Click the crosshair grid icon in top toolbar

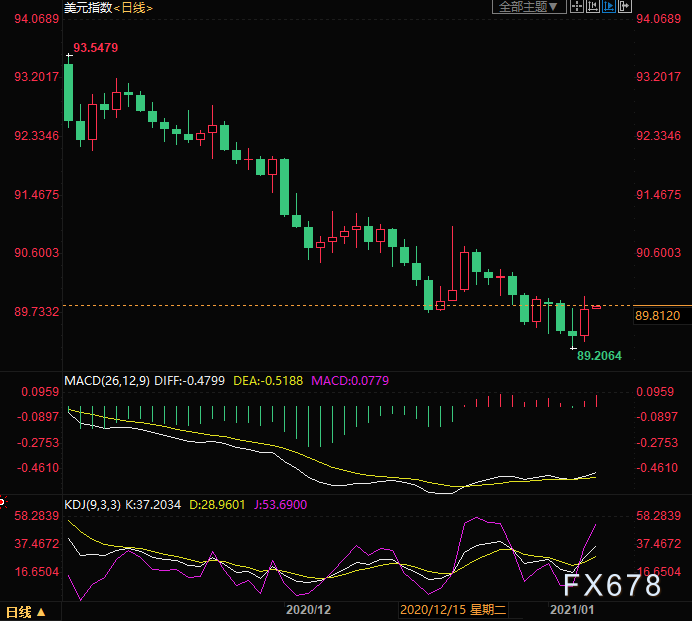[577, 6]
